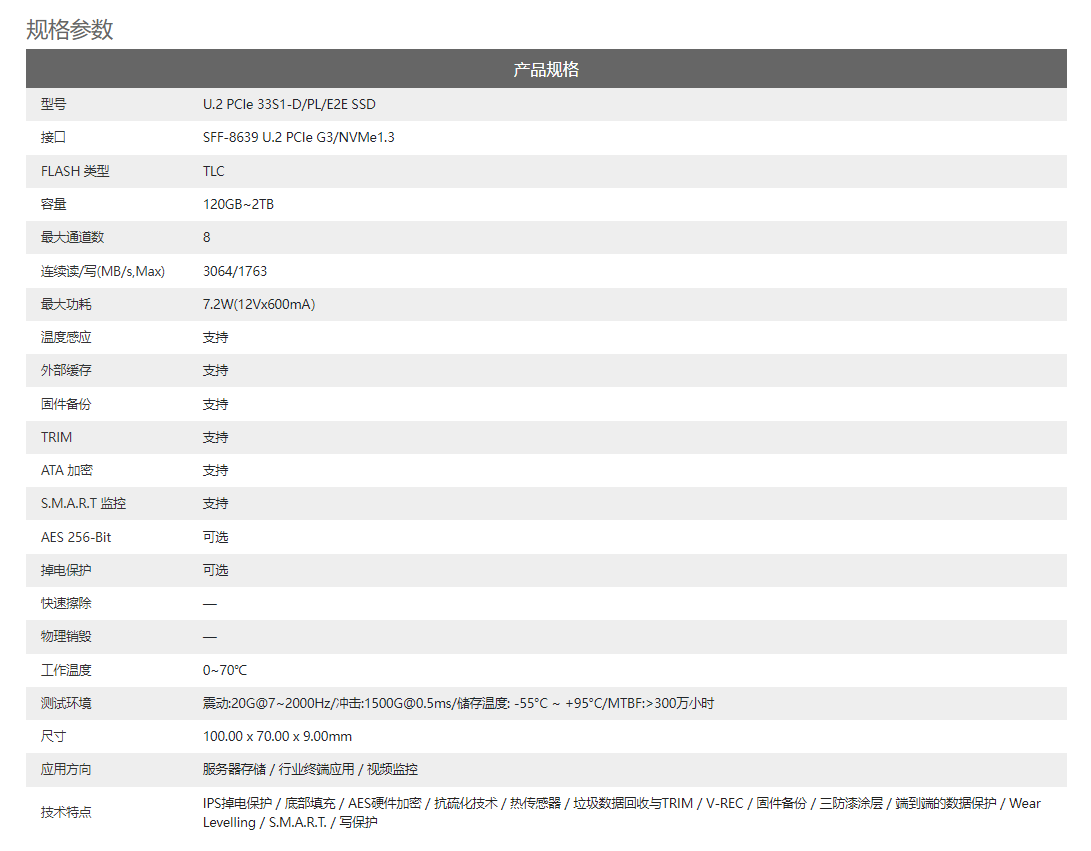1091x851 pixels.
Task: Select the 'AES 256-Bit' row label
Action: point(76,537)
